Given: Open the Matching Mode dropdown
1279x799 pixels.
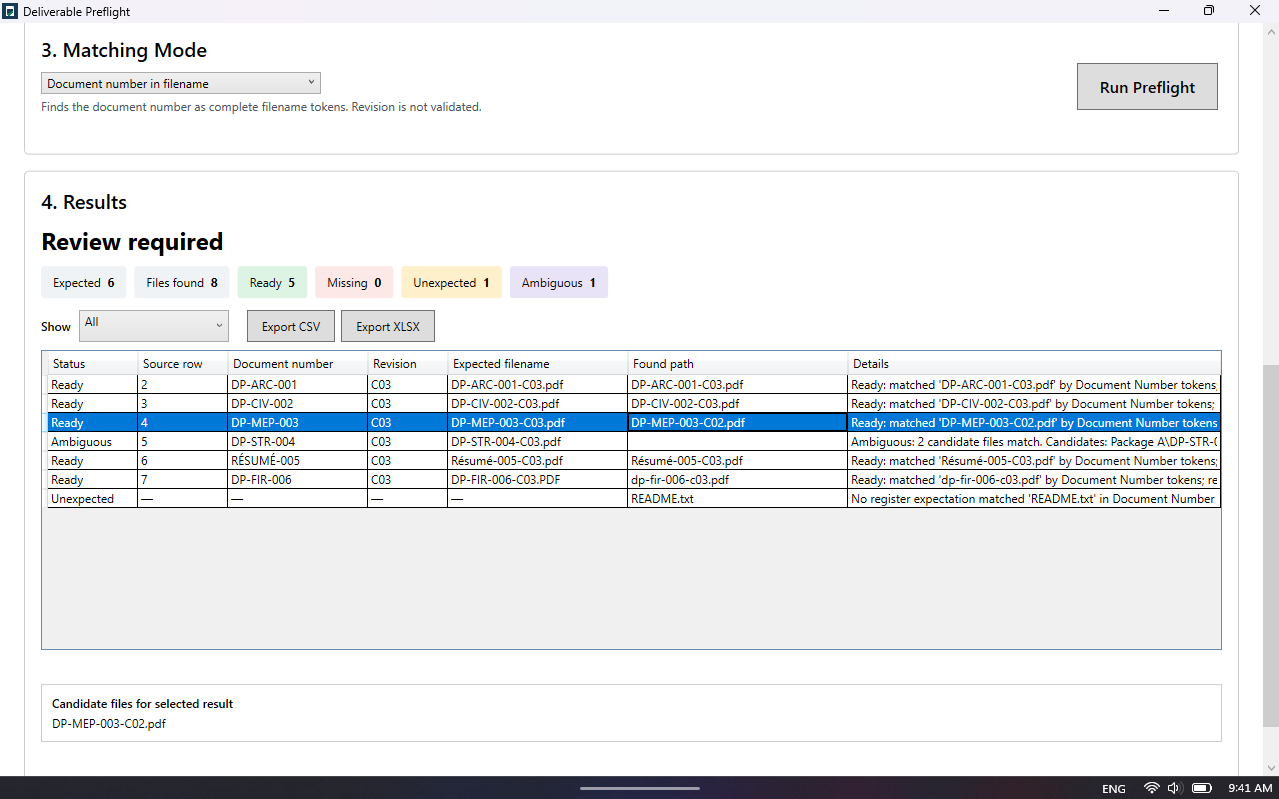Looking at the screenshot, I should click(181, 83).
